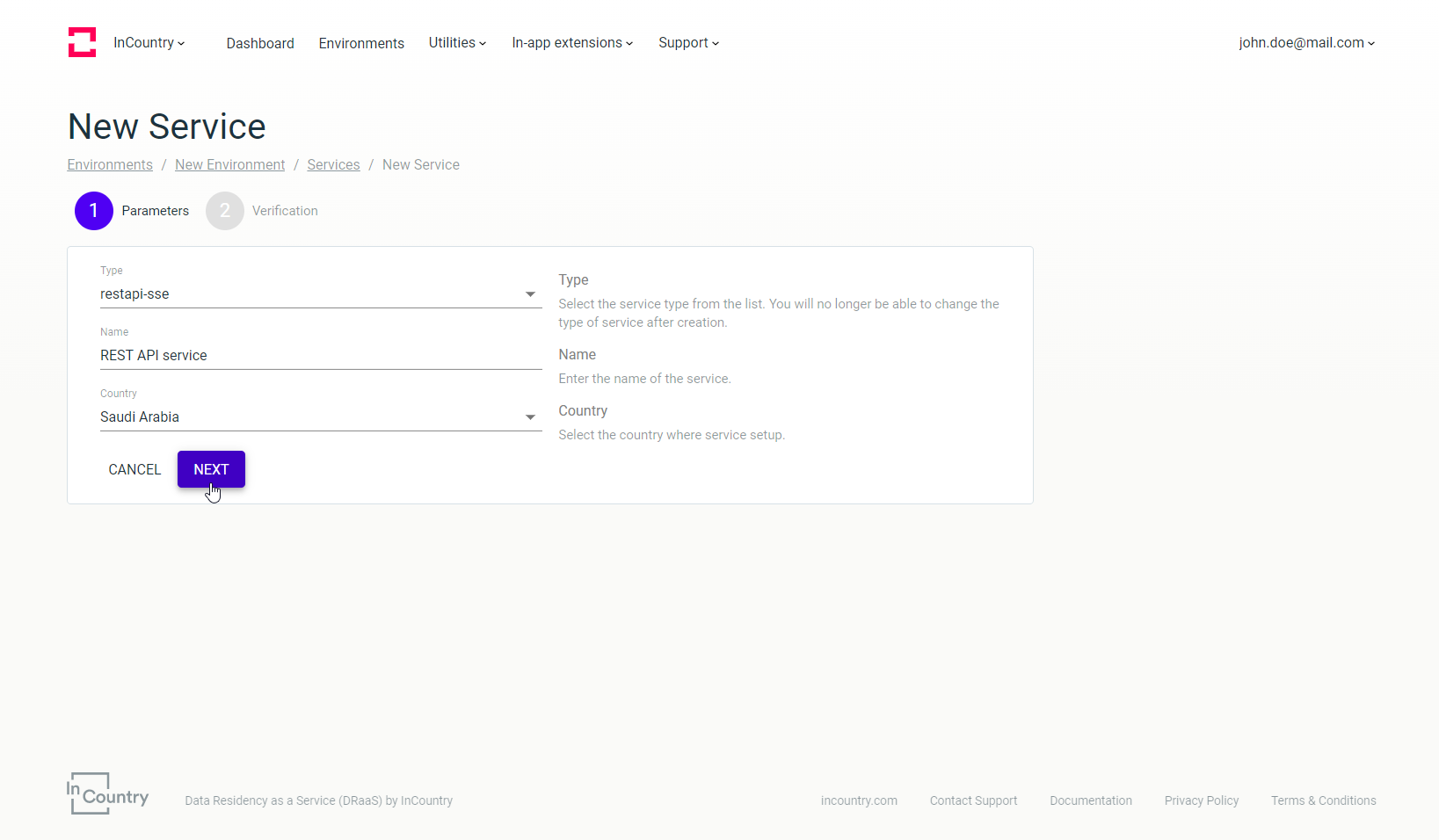Open the InCountry organization dropdown
The image size is (1439, 840).
(149, 43)
